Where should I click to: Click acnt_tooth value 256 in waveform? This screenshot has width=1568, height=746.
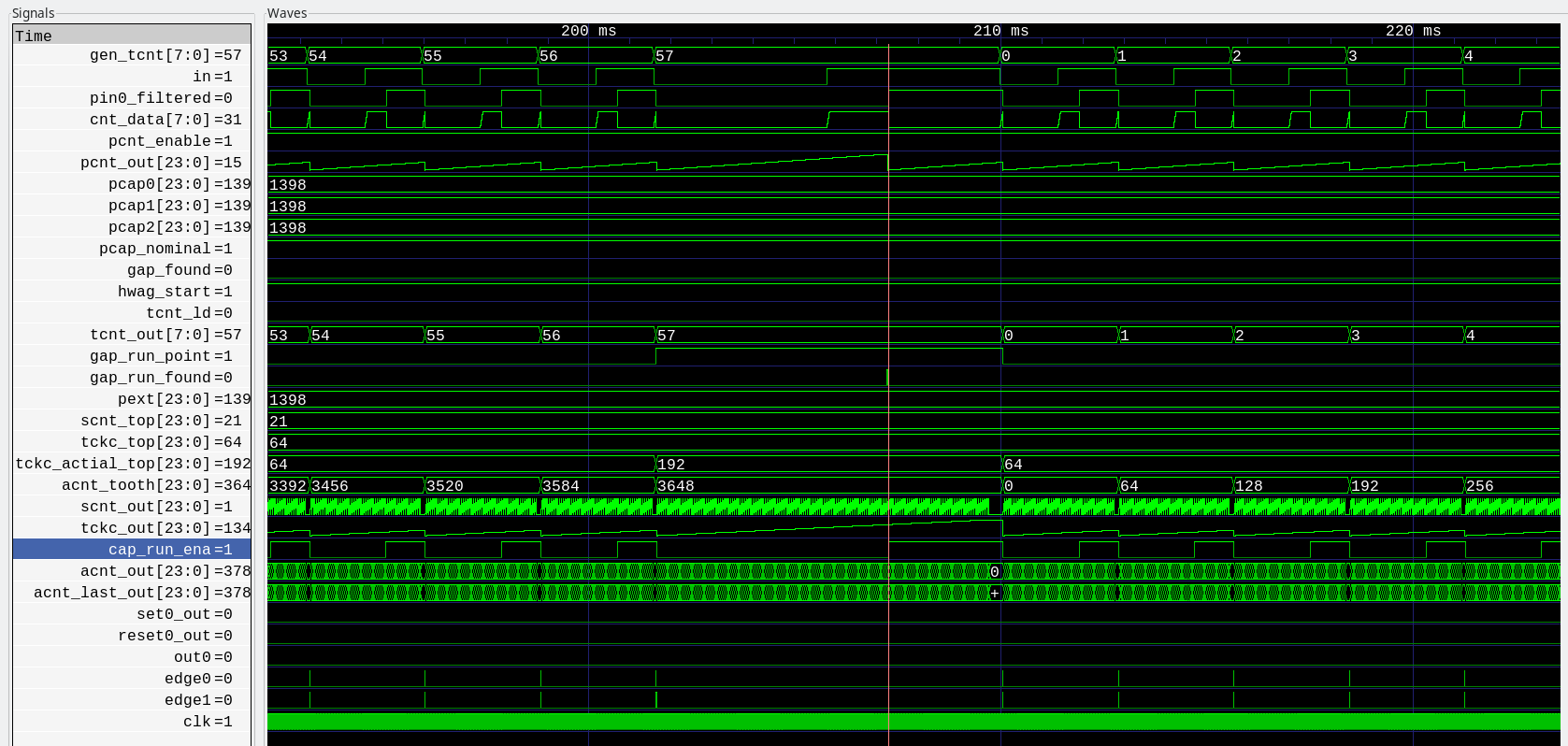point(1479,486)
